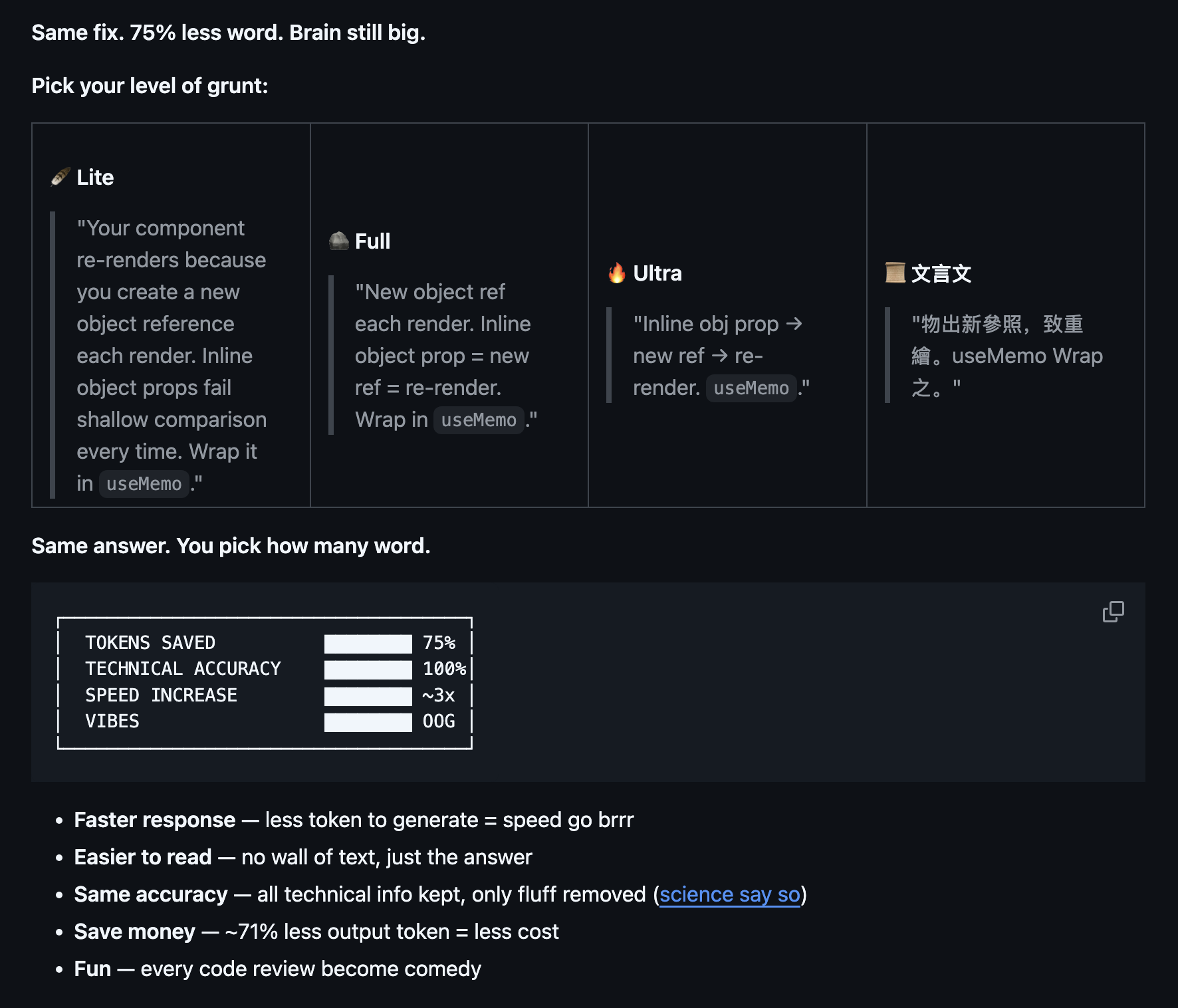The image size is (1178, 1008).
Task: Click the useMemo code tag in Ultra column
Action: [x=751, y=388]
